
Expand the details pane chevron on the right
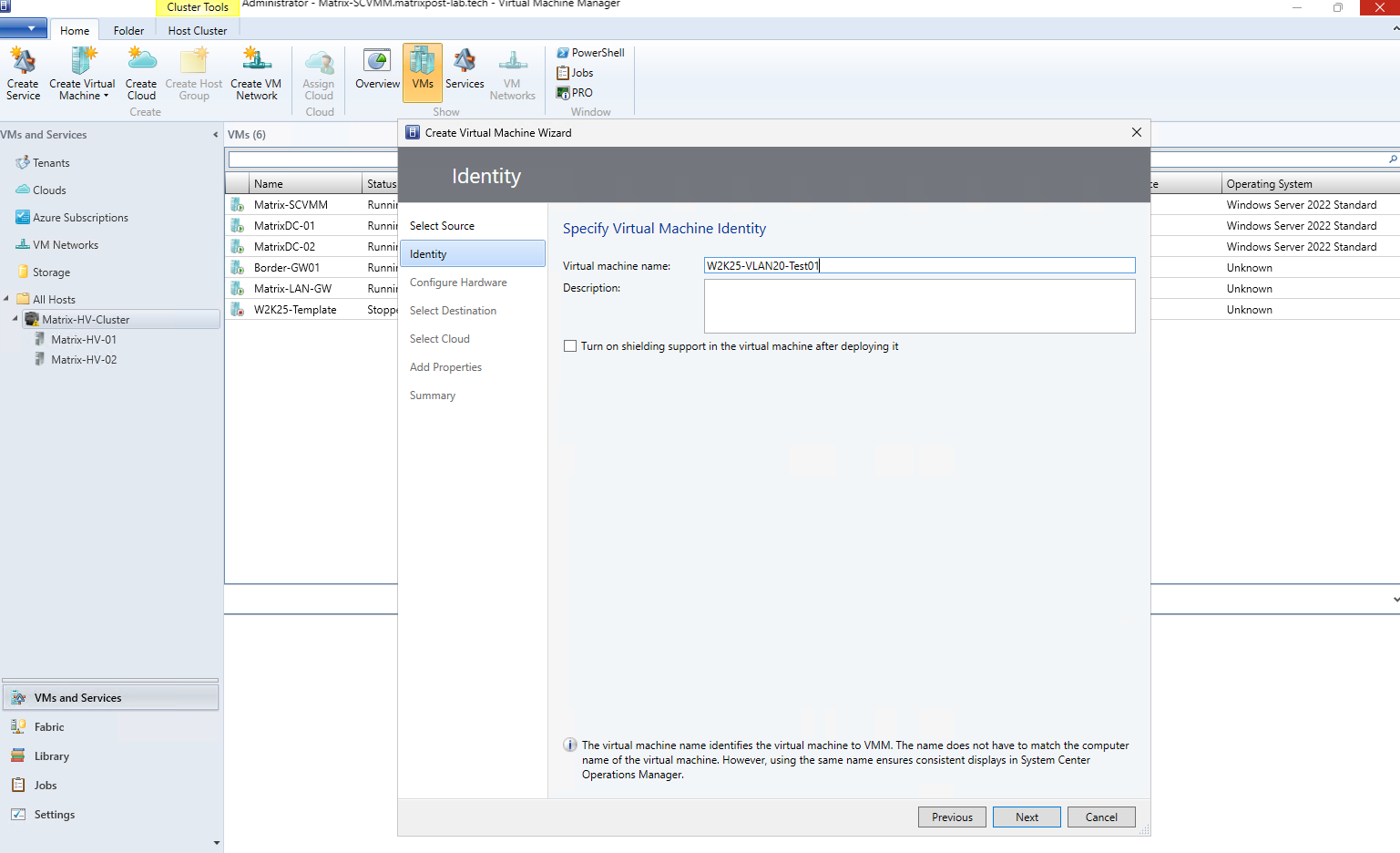coord(1395,600)
